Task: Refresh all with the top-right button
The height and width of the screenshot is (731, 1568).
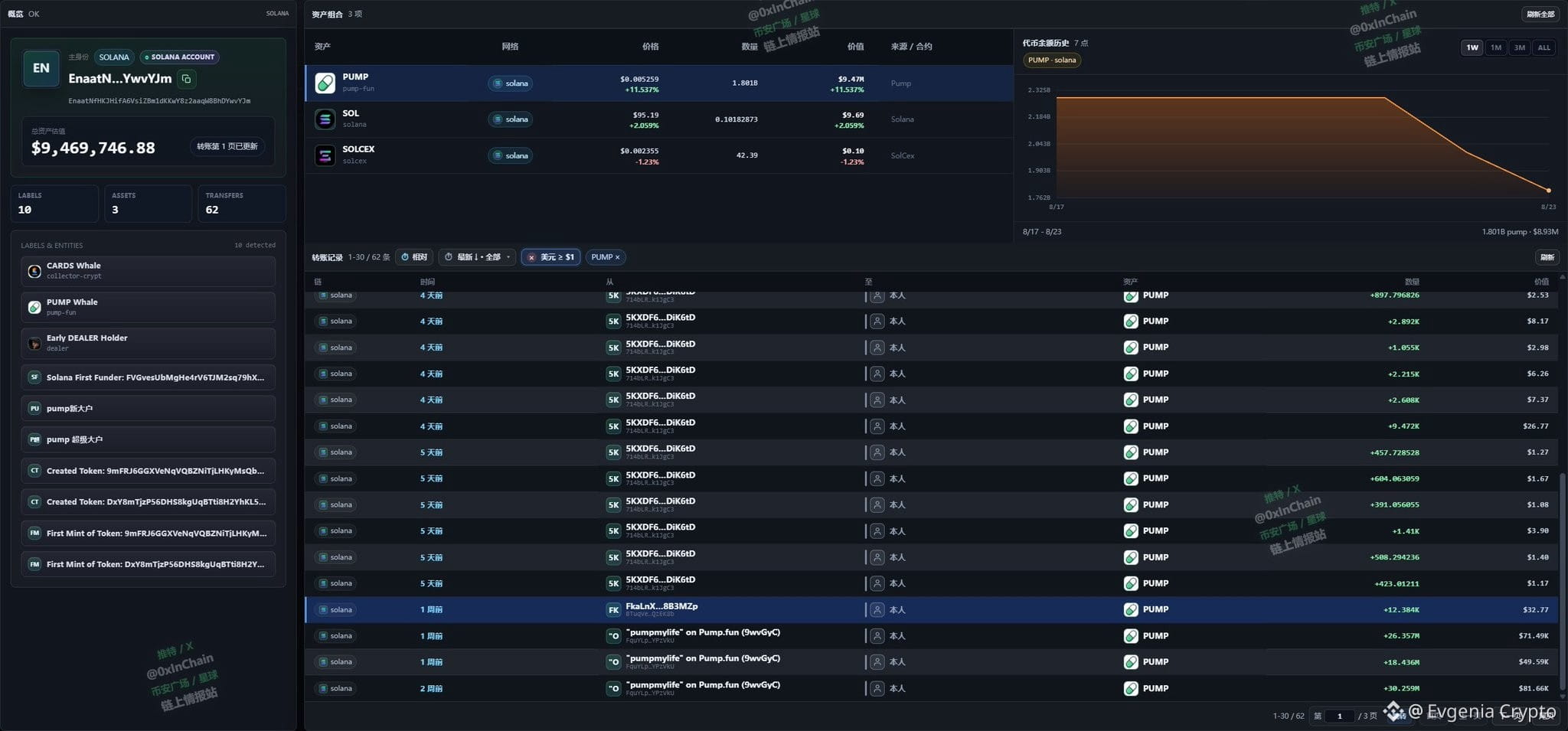Action: click(1540, 14)
